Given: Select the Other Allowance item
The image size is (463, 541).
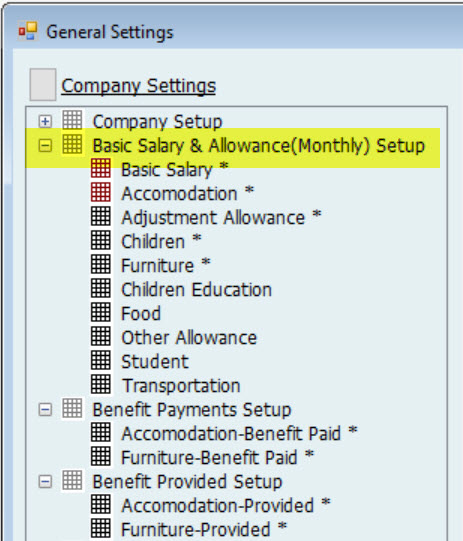Looking at the screenshot, I should [x=189, y=337].
